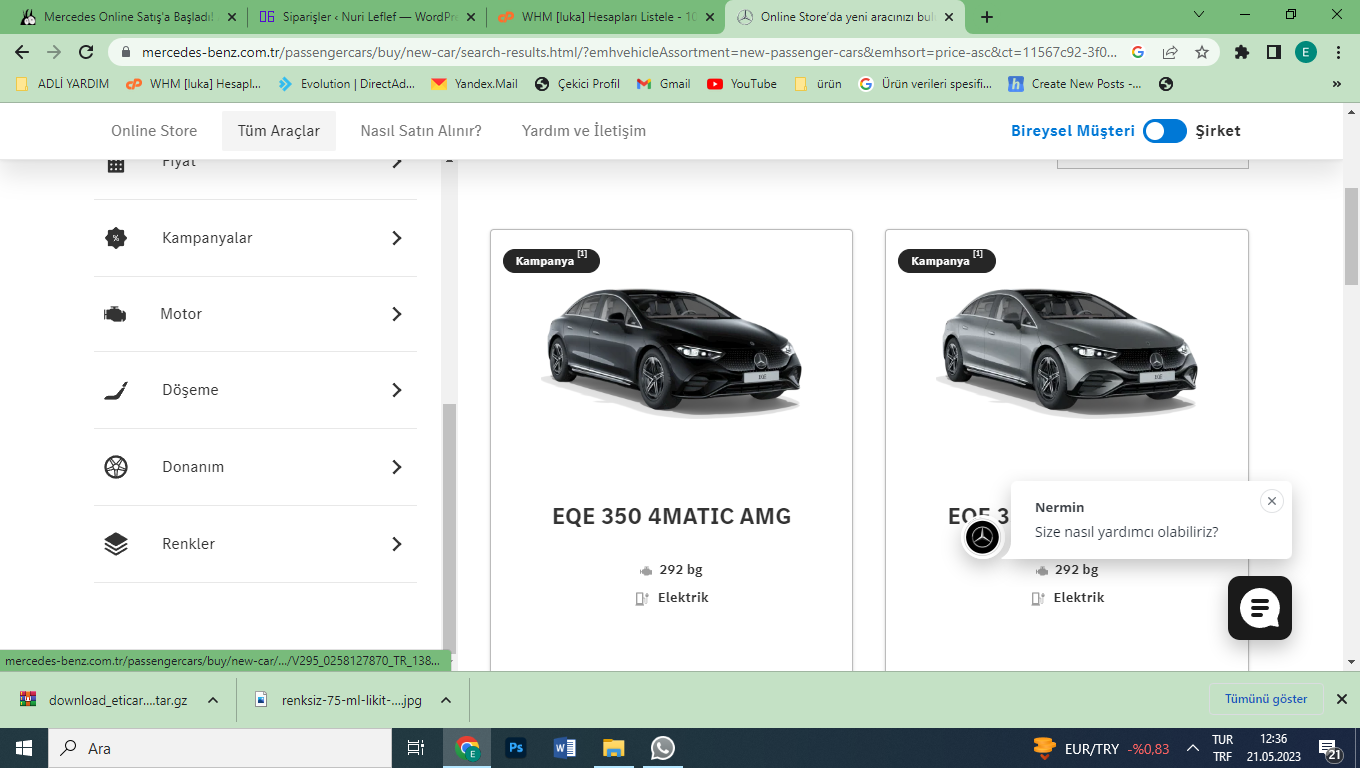Toggle Bireysel Müşteri / Şirket switch
Viewport: 1360px width, 768px height.
pyautogui.click(x=1165, y=131)
